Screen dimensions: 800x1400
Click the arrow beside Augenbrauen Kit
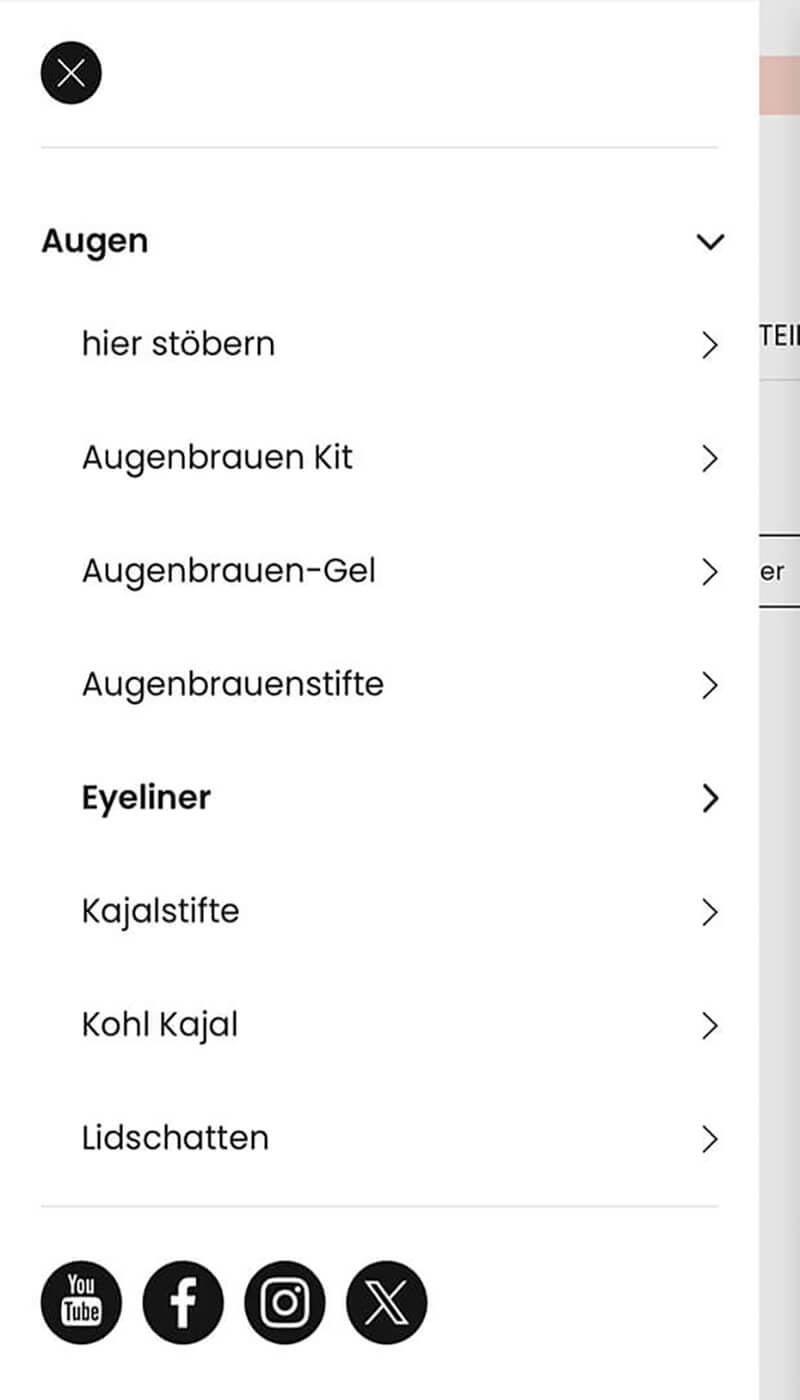[x=710, y=459]
